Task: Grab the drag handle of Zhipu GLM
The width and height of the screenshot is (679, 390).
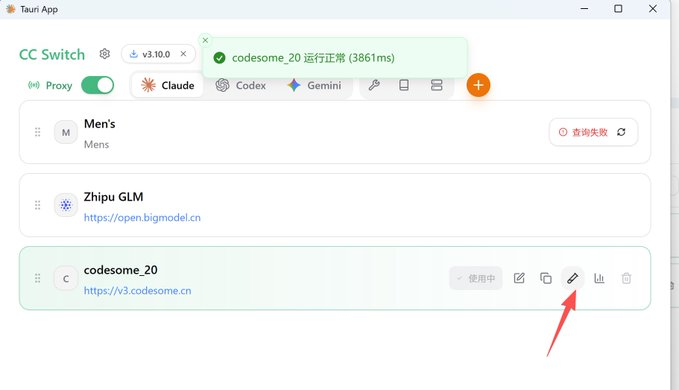Action: [38, 205]
